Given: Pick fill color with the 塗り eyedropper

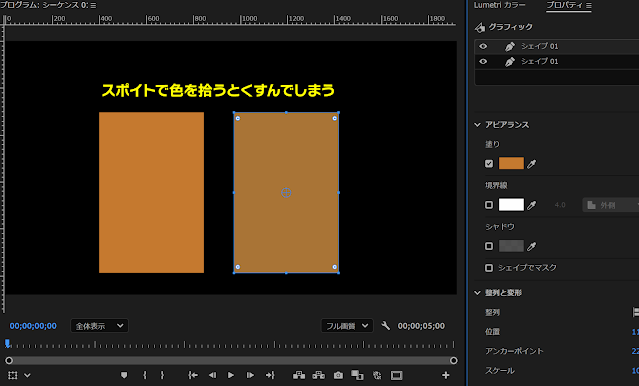Looking at the screenshot, I should pos(531,164).
